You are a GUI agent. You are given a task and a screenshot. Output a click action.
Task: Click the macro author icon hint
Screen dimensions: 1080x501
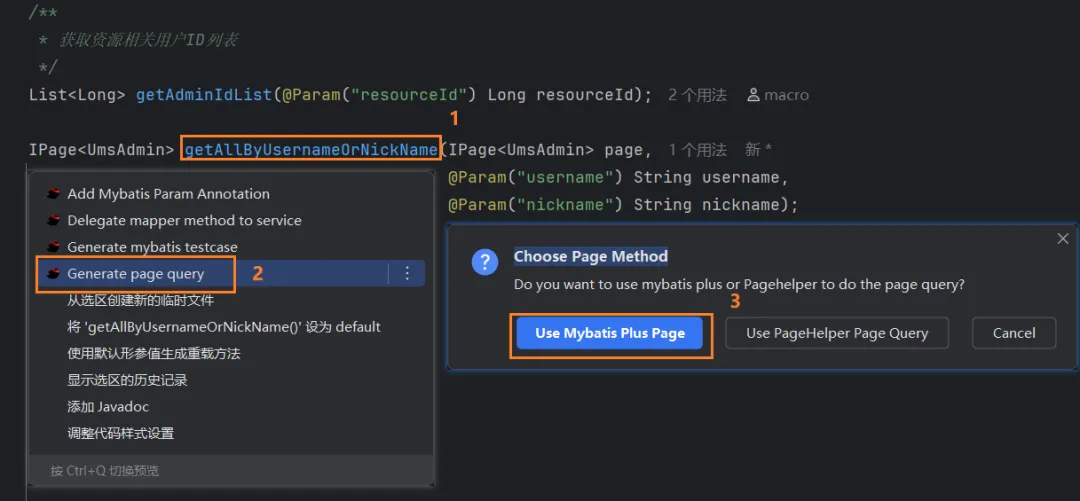point(753,95)
